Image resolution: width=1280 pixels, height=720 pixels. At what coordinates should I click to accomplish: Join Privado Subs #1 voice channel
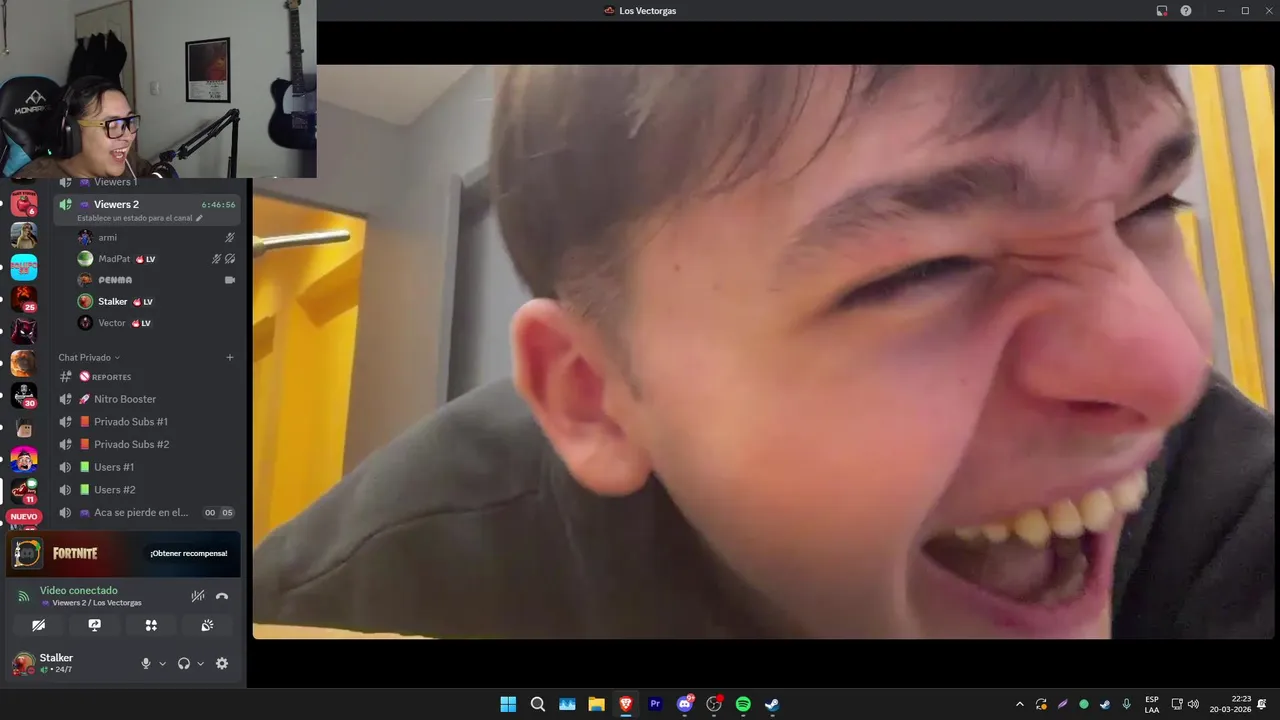point(148,422)
